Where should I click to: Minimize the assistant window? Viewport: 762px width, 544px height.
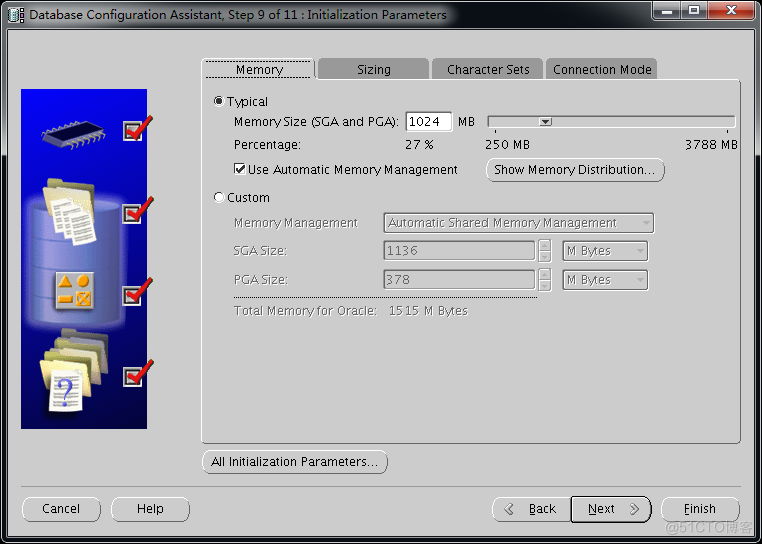coord(667,10)
